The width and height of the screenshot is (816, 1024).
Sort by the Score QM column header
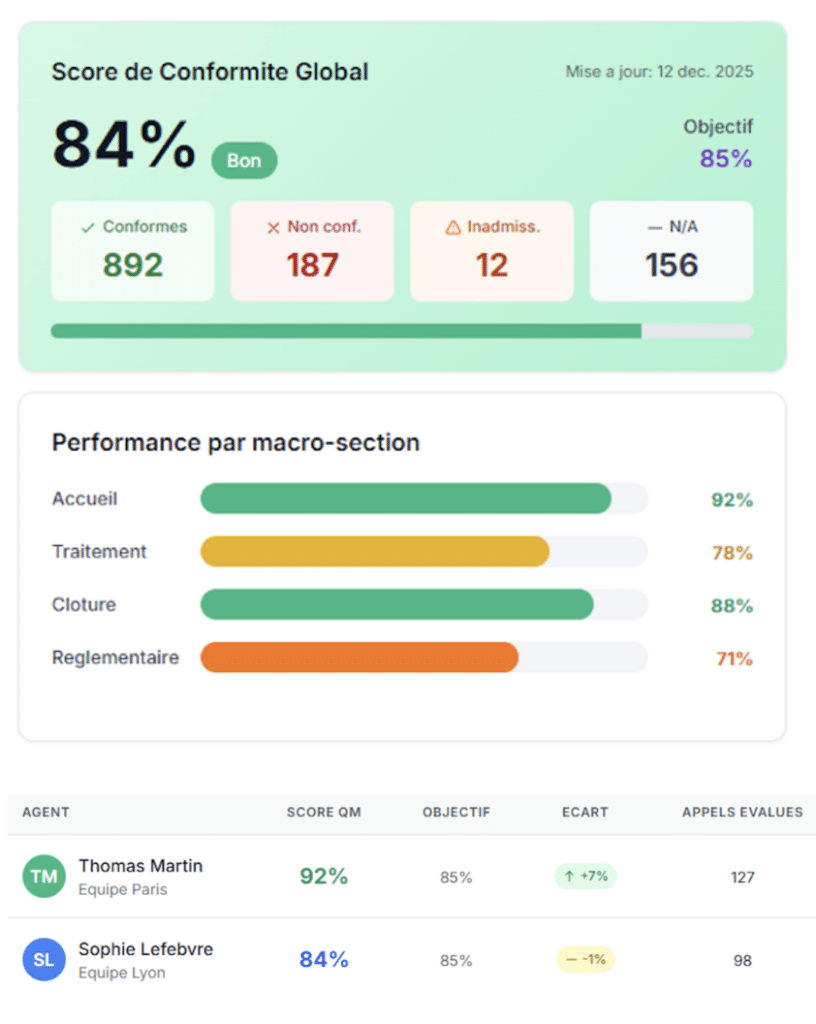pos(324,812)
